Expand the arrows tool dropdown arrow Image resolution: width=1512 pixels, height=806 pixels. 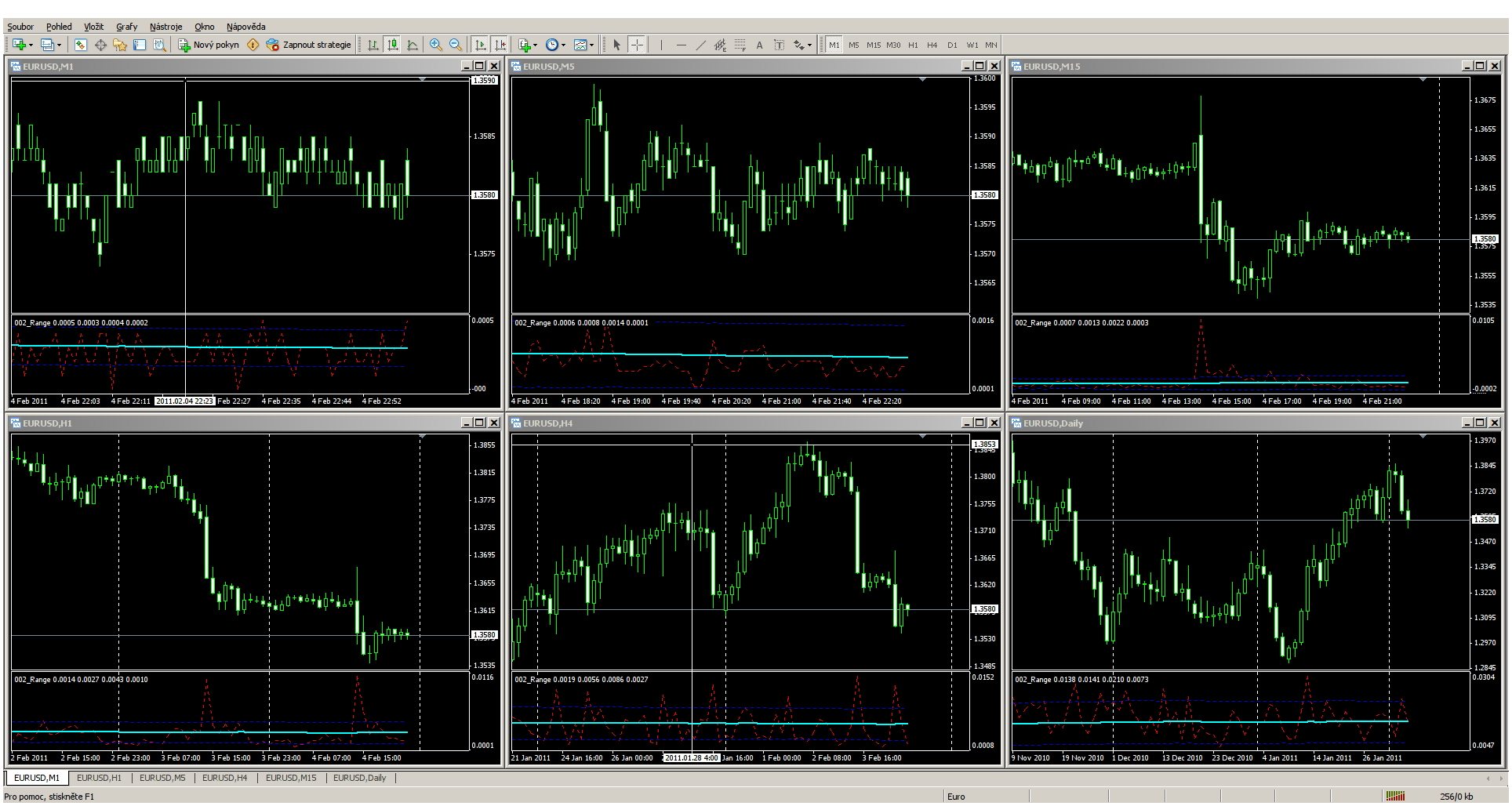click(809, 45)
